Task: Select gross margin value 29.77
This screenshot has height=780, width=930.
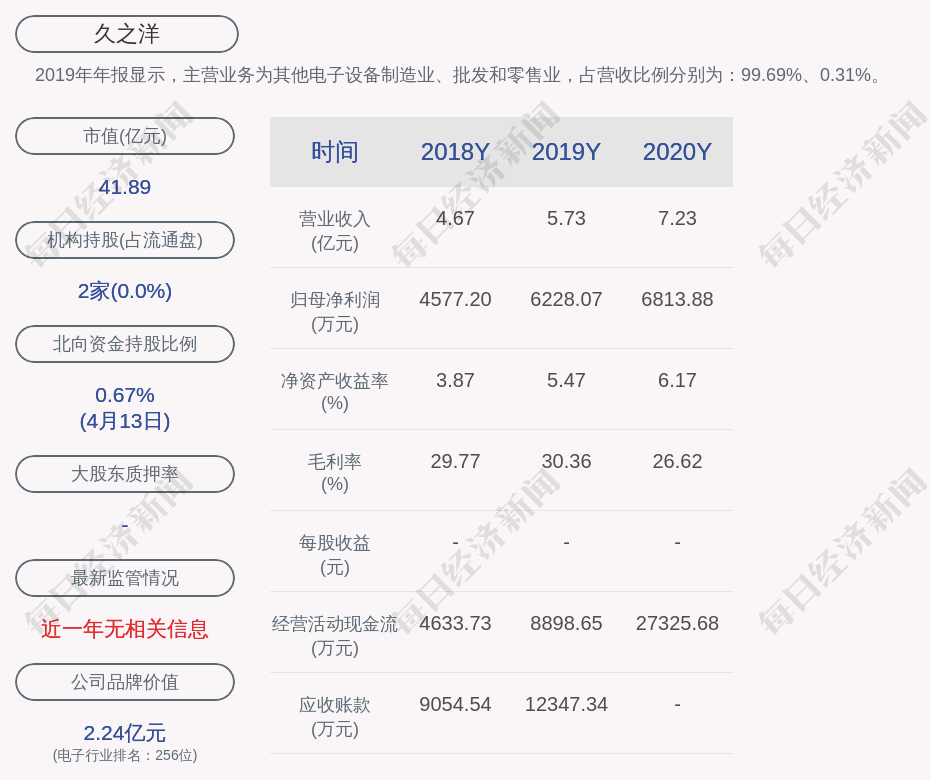Action: click(455, 461)
